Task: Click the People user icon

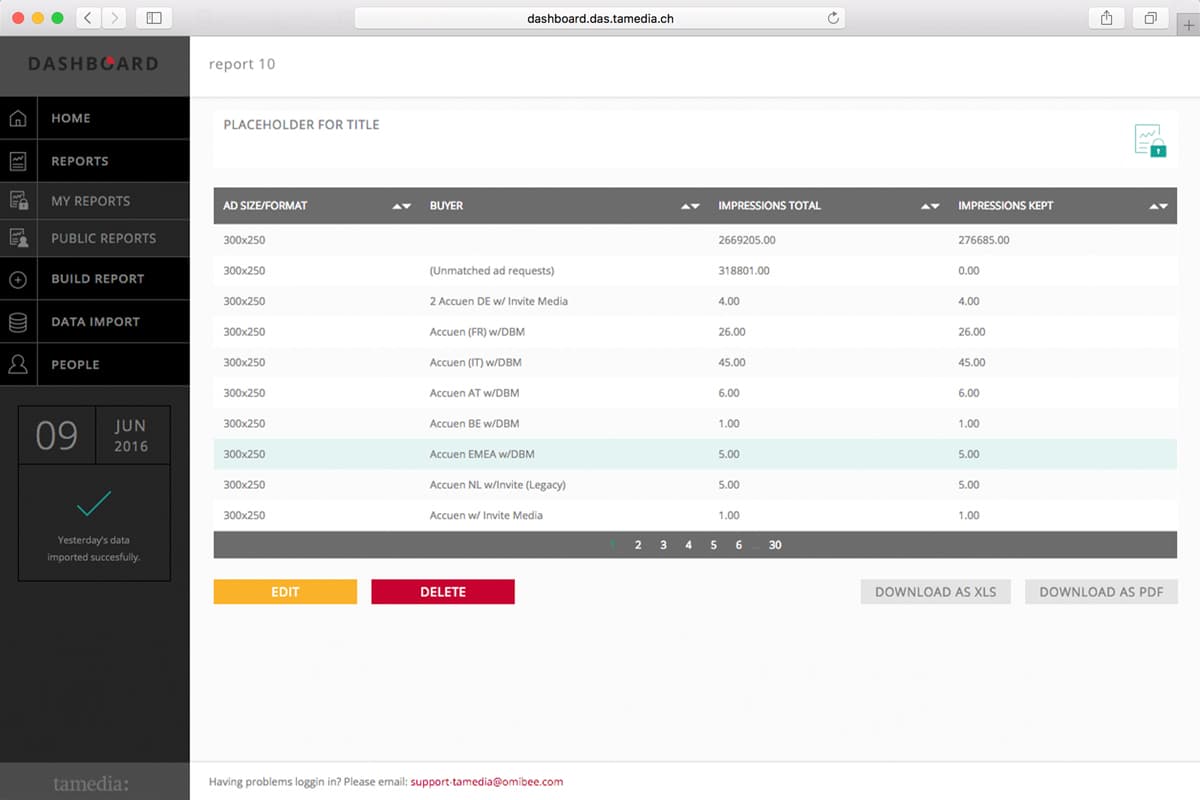Action: (18, 365)
